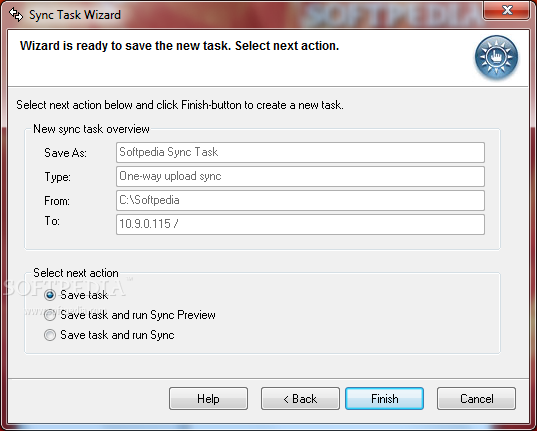
Task: Cancel the Sync Task Wizard
Action: [476, 399]
